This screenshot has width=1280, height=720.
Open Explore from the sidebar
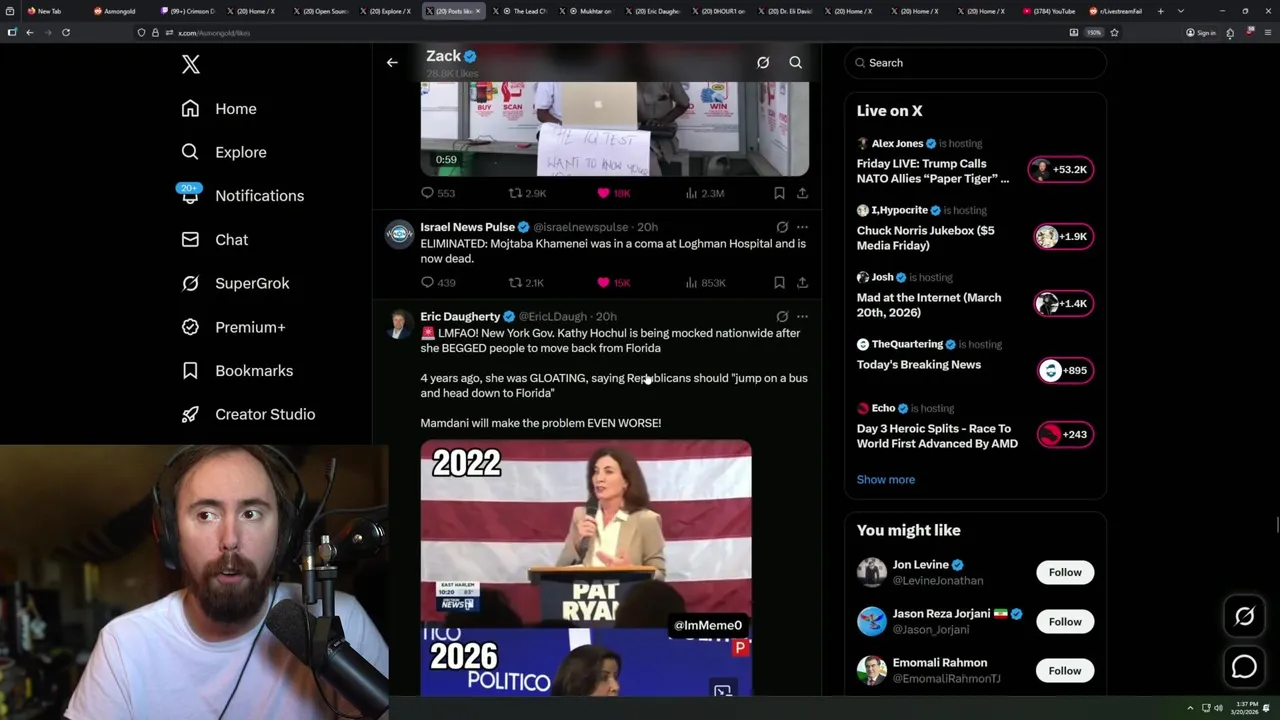click(x=224, y=152)
